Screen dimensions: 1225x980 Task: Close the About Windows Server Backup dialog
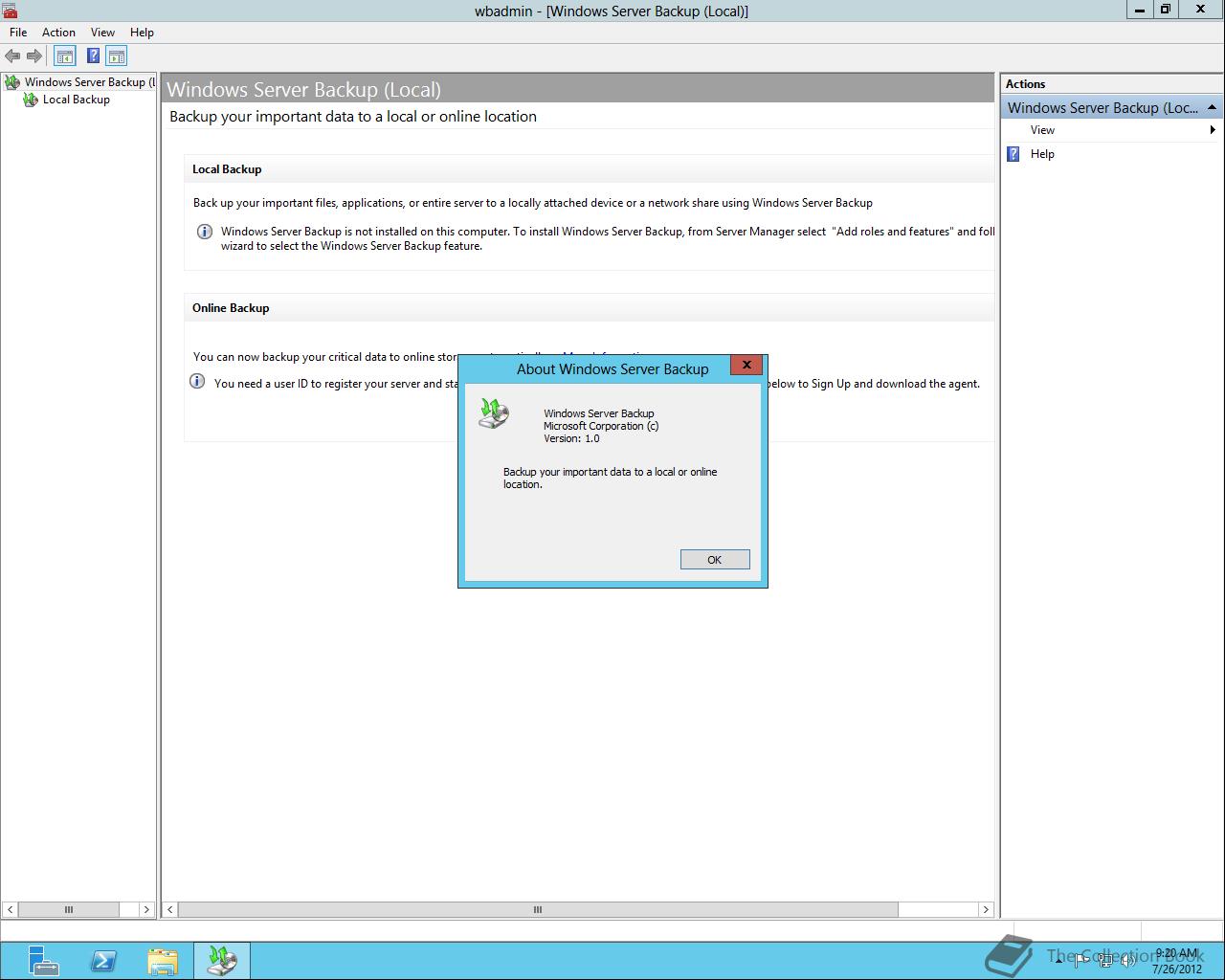[x=746, y=365]
